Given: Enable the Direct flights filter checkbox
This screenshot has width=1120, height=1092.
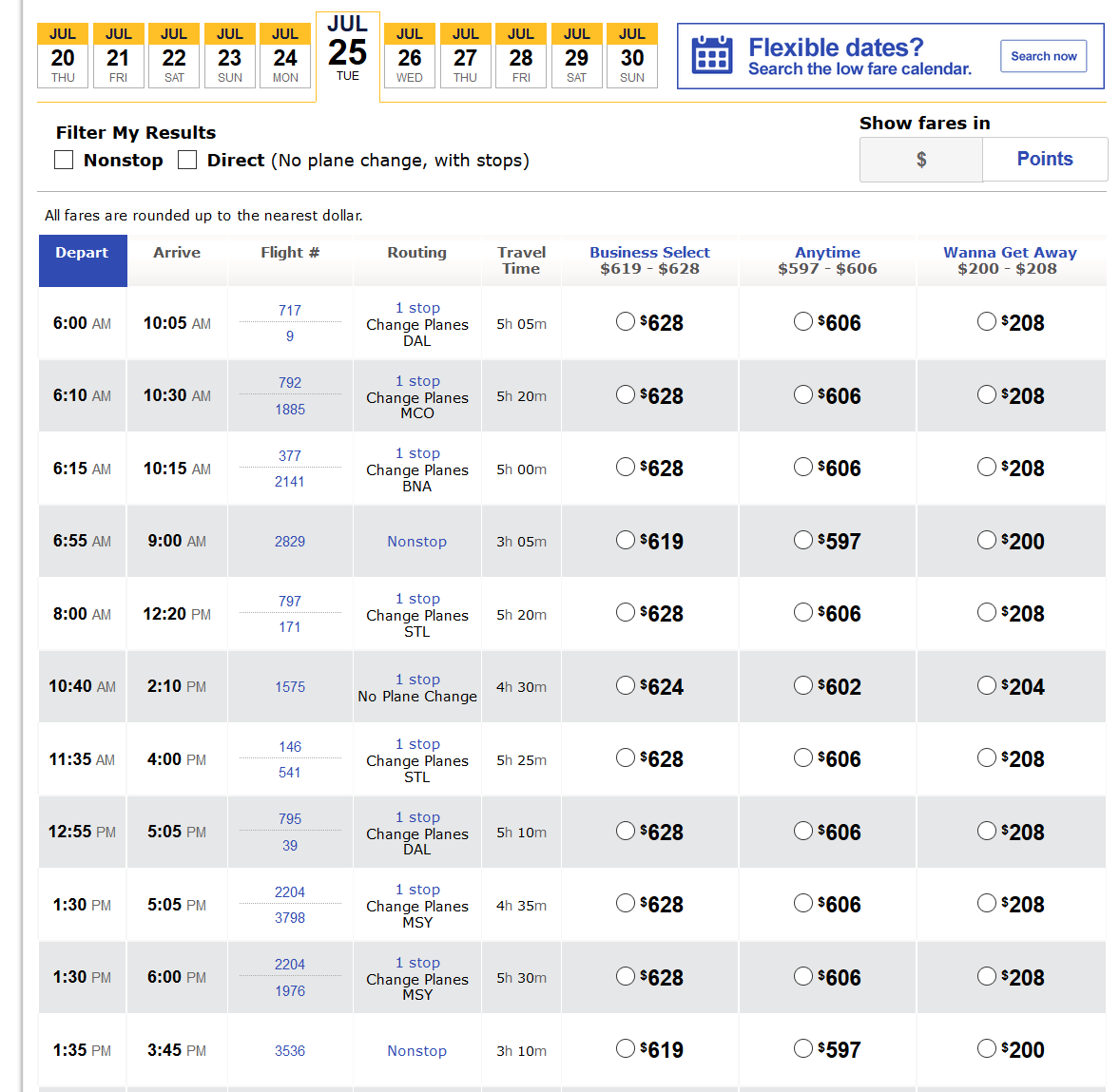Looking at the screenshot, I should pyautogui.click(x=187, y=160).
